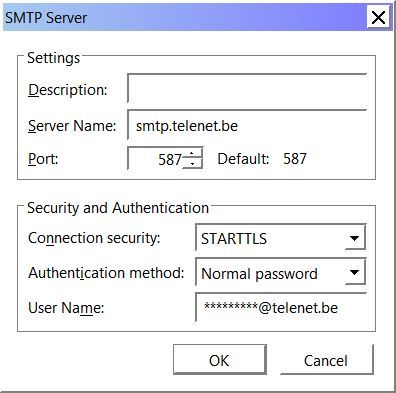The image size is (396, 393).
Task: Click the Port label text
Action: (43, 159)
